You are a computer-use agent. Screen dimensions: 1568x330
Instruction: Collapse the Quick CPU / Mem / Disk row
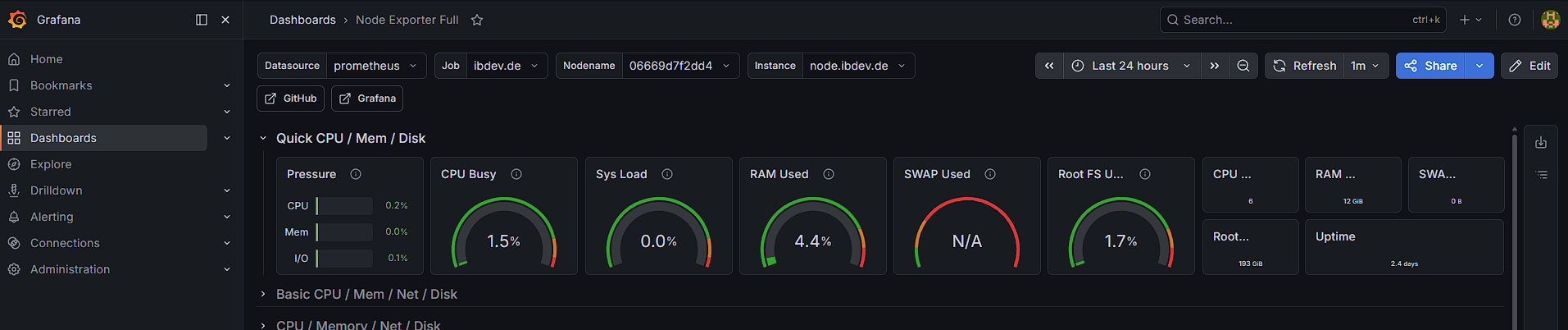[x=263, y=138]
